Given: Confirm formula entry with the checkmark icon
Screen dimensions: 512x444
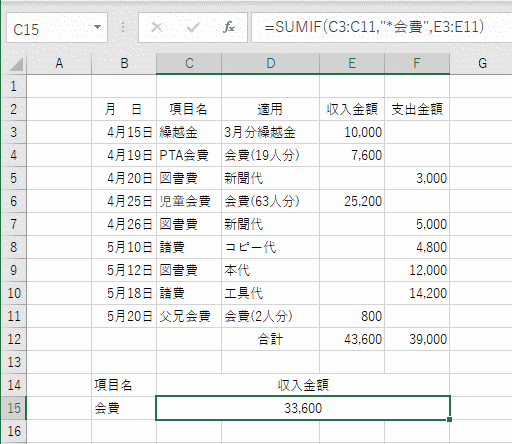Looking at the screenshot, I should (193, 27).
